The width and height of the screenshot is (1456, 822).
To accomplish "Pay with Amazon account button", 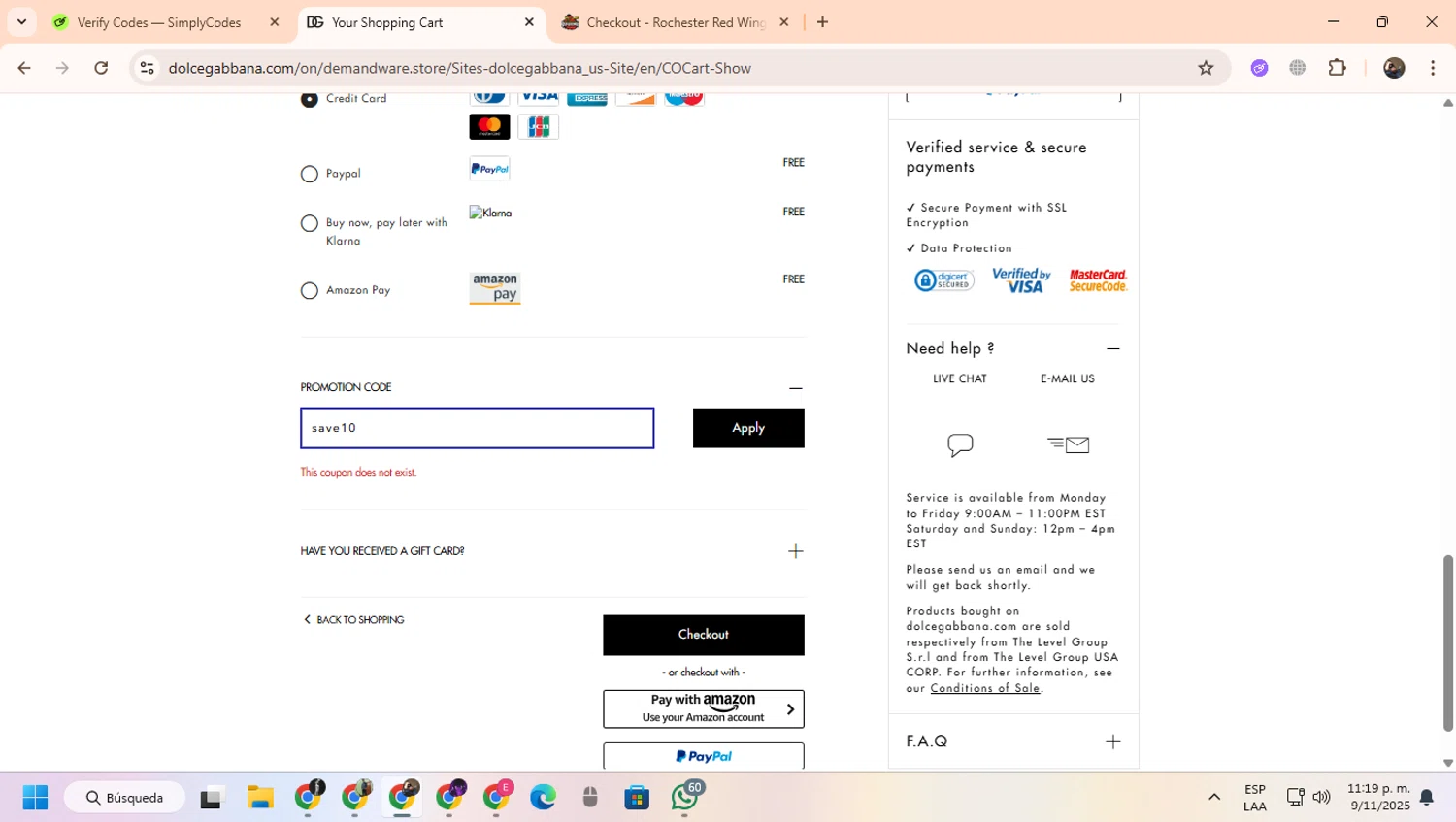I will [704, 708].
